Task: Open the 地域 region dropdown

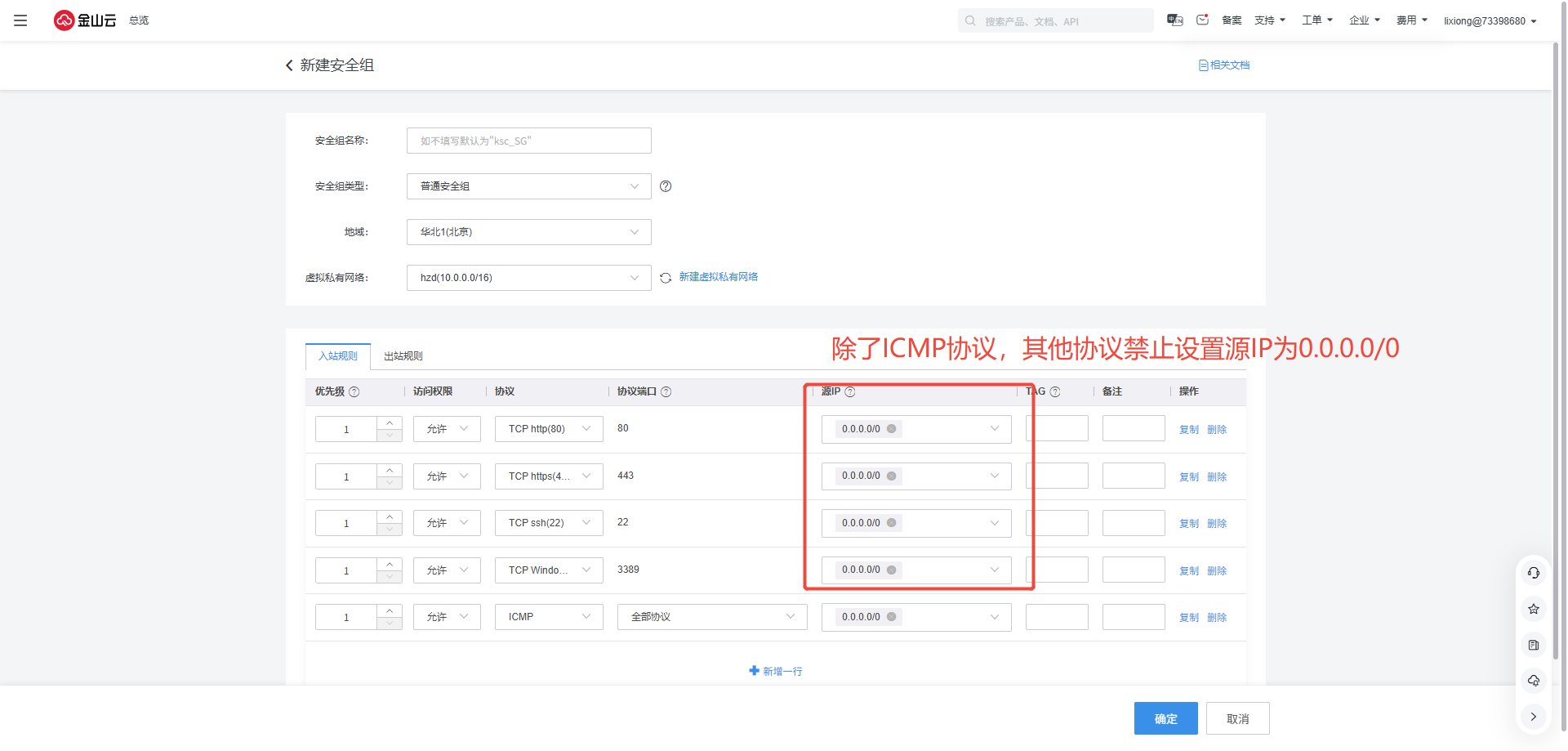Action: click(528, 232)
